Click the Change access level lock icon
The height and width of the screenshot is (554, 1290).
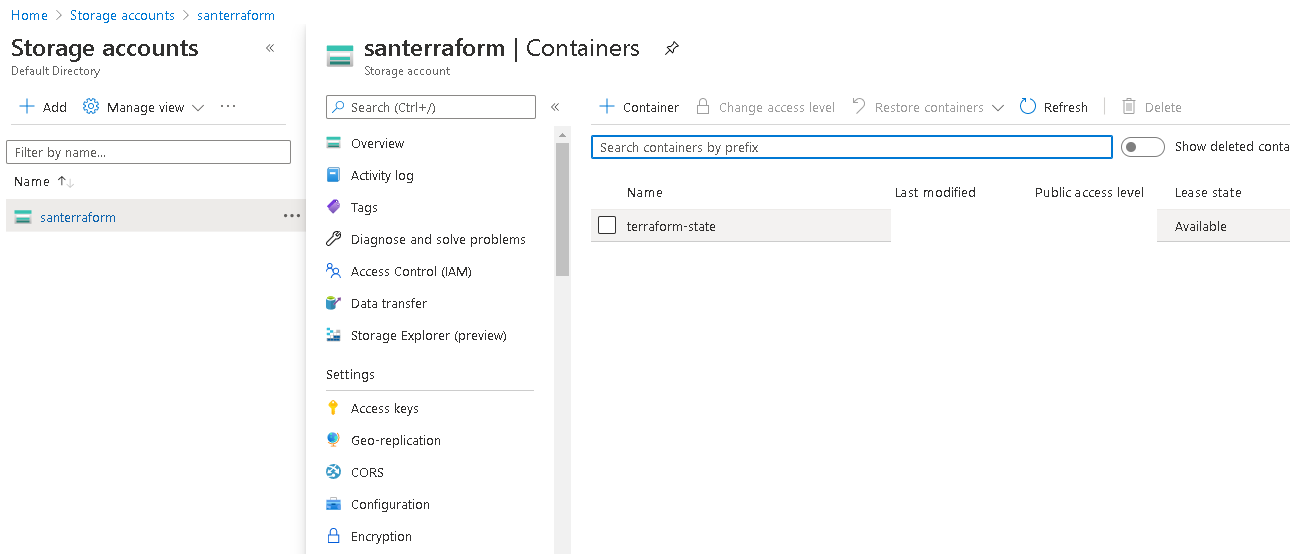(703, 106)
